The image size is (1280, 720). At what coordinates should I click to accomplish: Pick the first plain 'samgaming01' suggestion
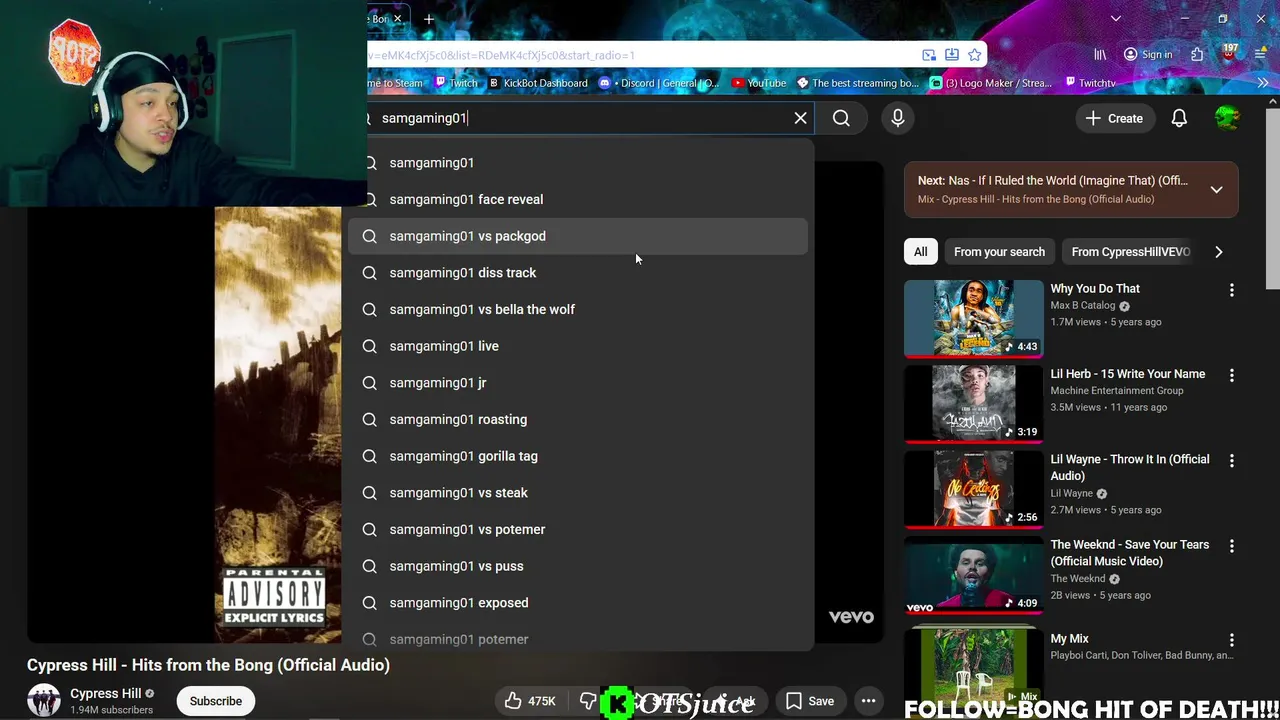coord(578,162)
